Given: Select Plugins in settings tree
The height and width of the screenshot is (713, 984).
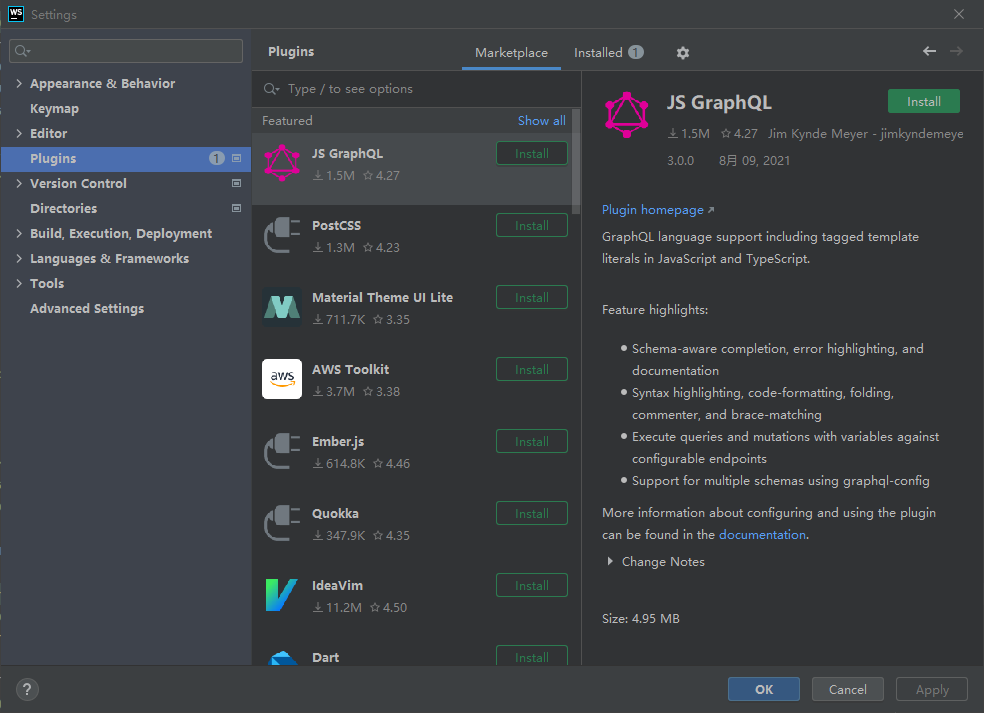Looking at the screenshot, I should click(126, 159).
